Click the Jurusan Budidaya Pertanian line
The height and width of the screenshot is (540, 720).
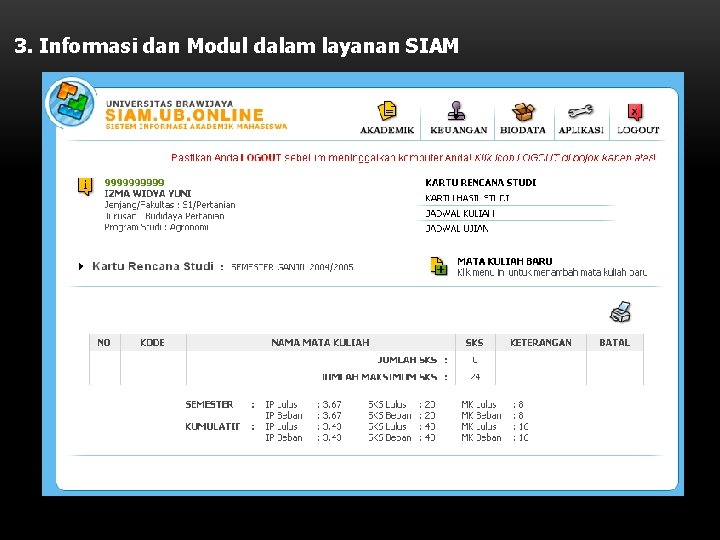pos(164,216)
